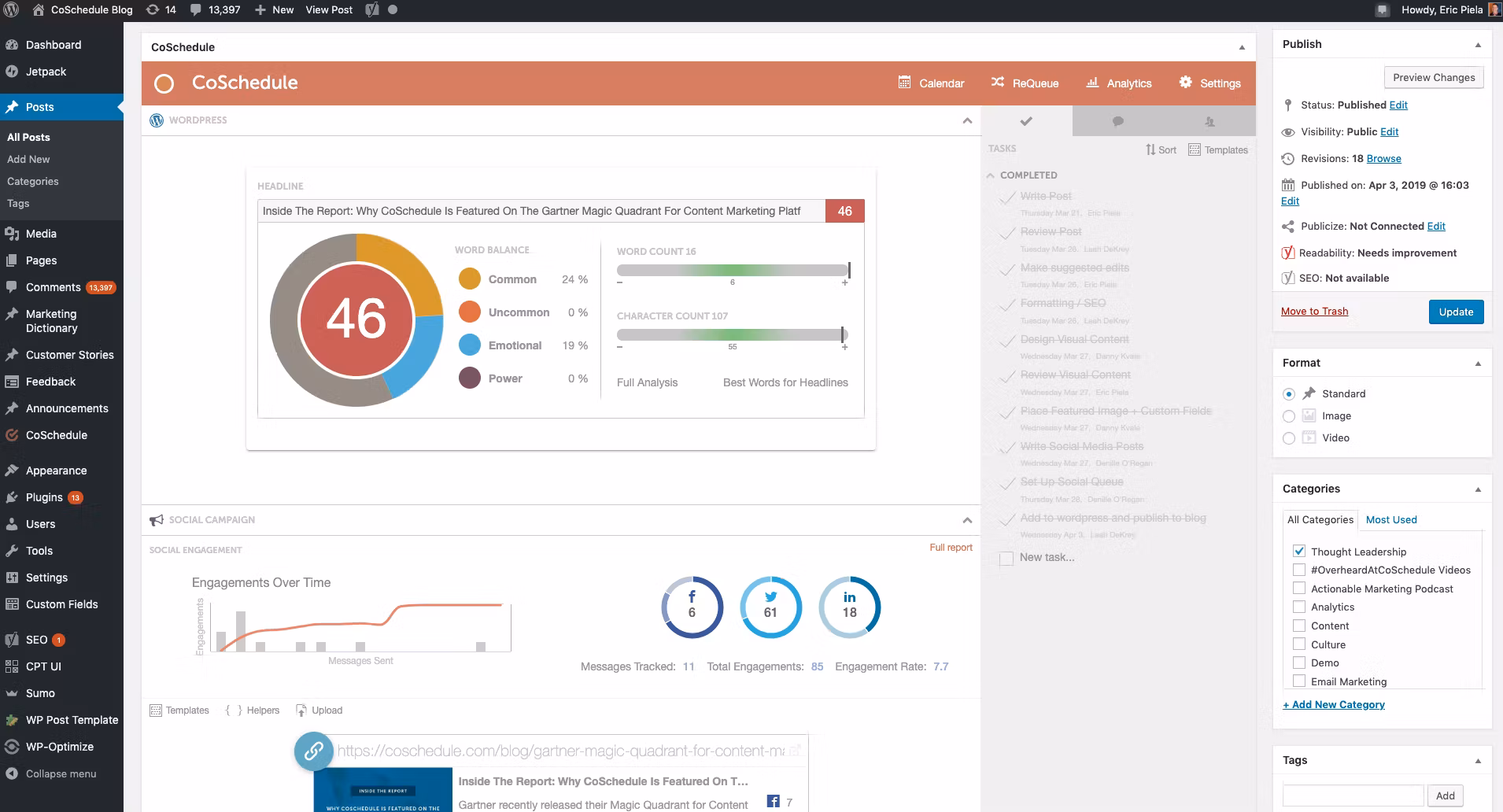This screenshot has height=812, width=1503.
Task: Adjust the character count slider
Action: click(x=841, y=334)
